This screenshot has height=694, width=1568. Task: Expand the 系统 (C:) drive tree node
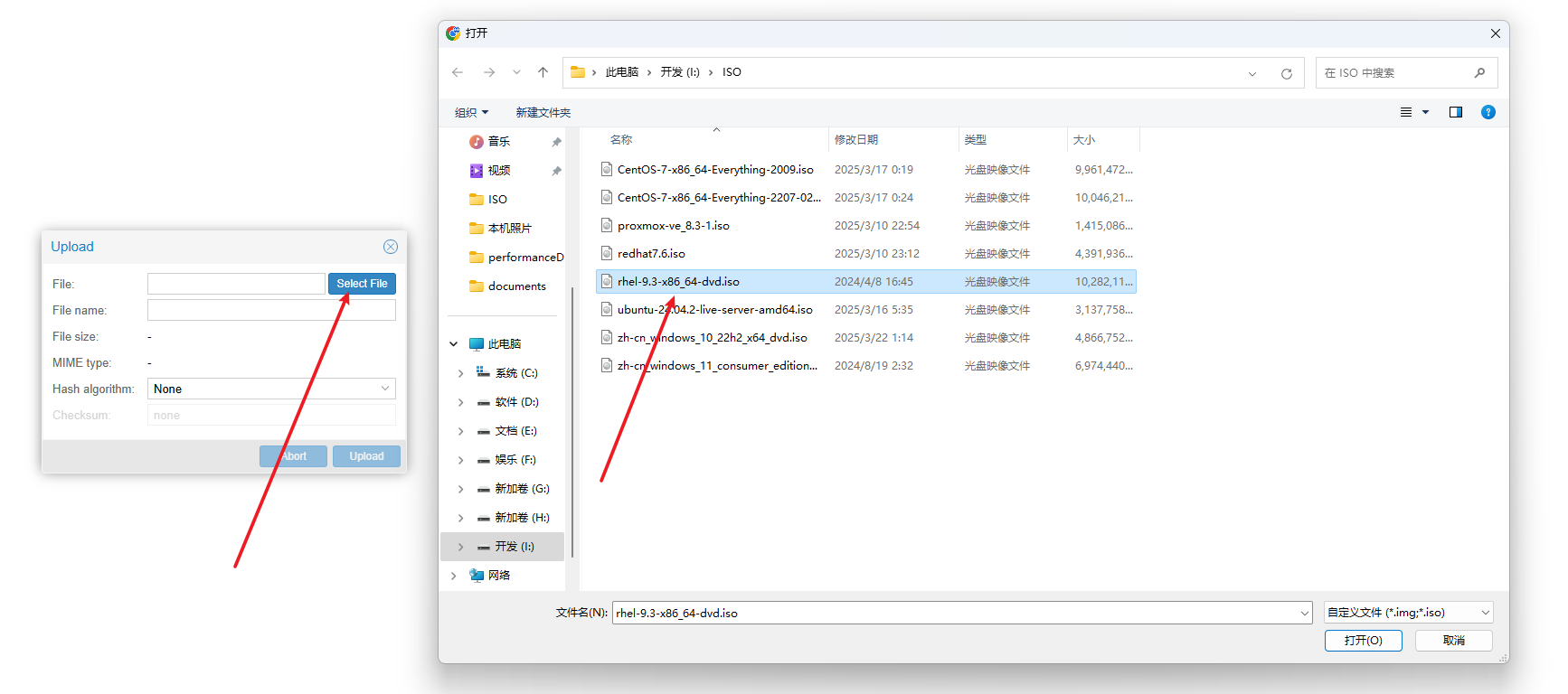click(460, 373)
